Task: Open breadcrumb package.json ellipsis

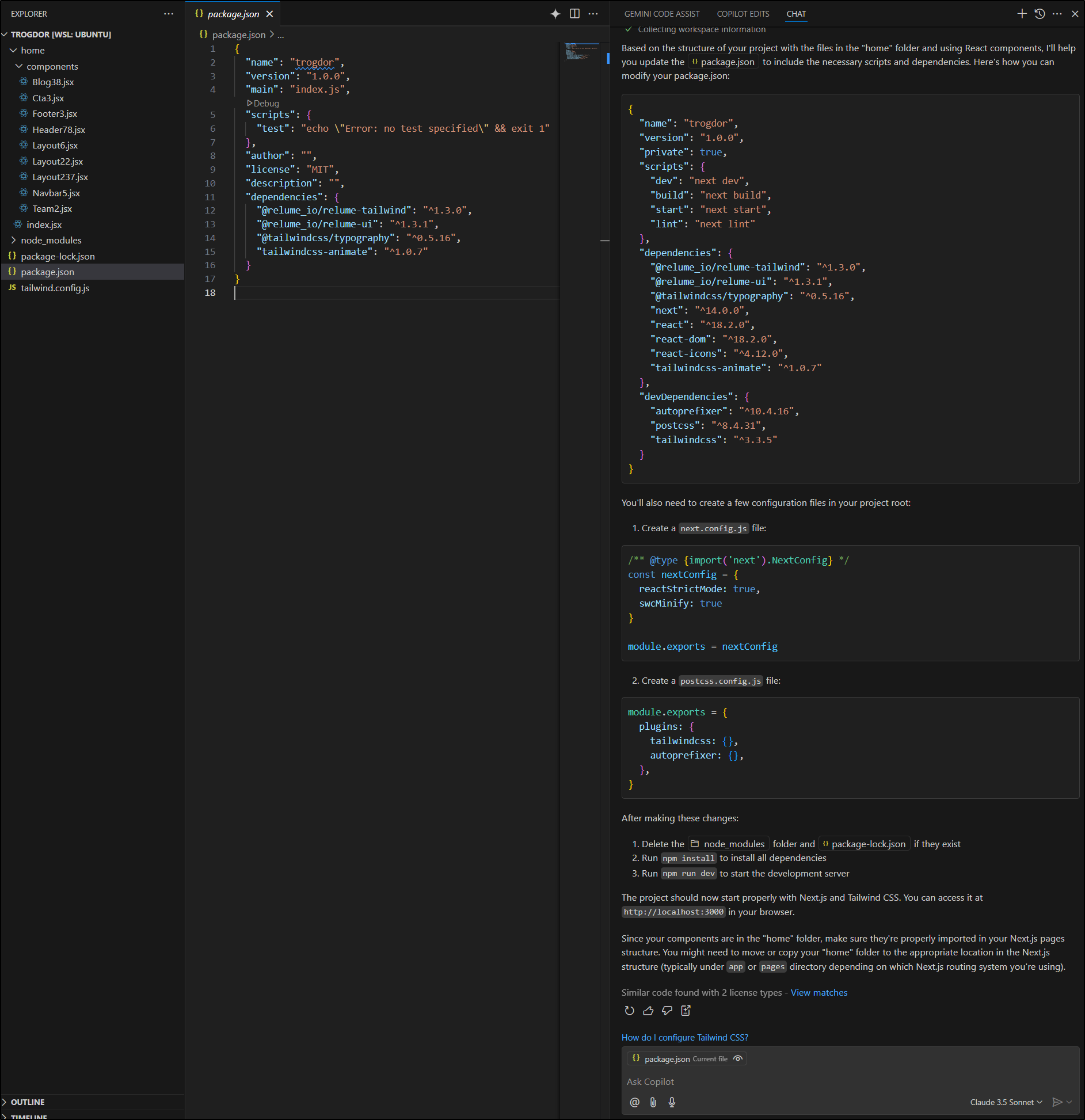Action: click(281, 35)
